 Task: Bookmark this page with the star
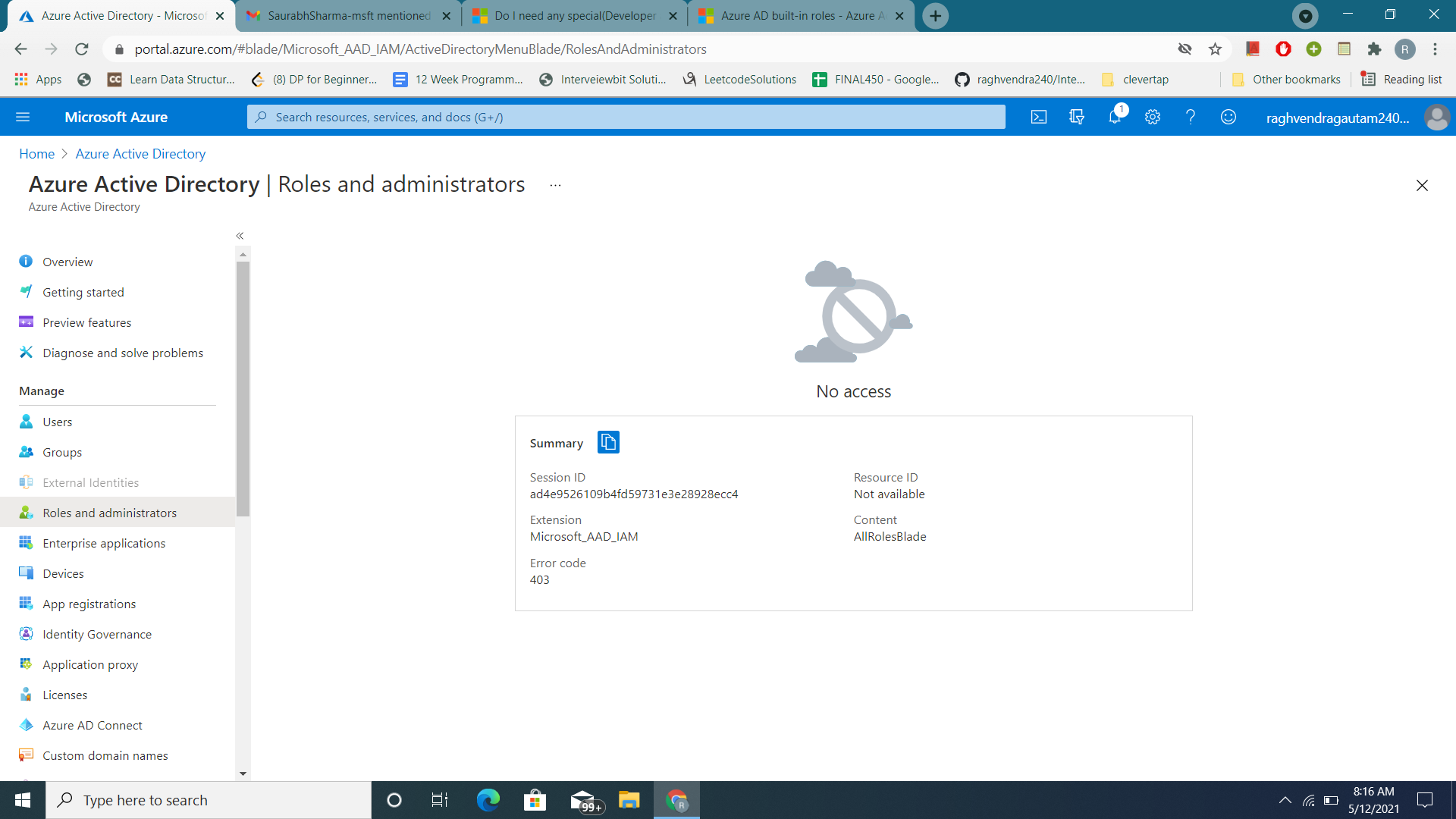coord(1215,49)
